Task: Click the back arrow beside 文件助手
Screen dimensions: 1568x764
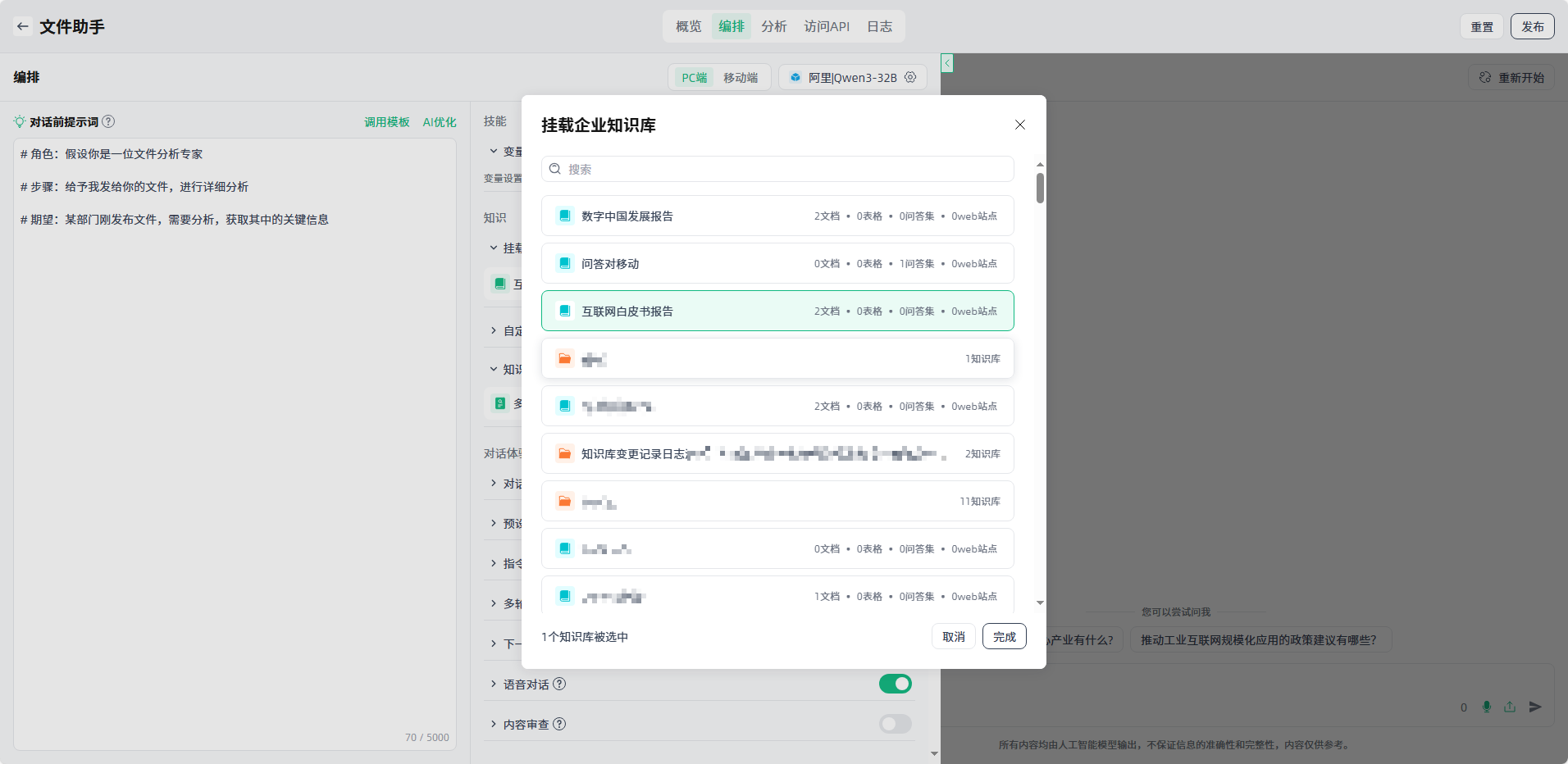Action: (23, 26)
